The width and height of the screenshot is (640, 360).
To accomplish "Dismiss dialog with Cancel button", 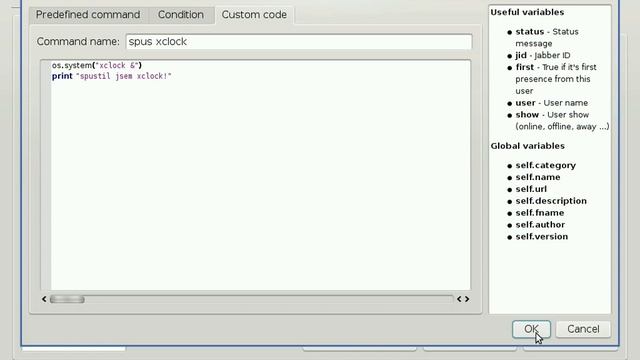I will [583, 329].
